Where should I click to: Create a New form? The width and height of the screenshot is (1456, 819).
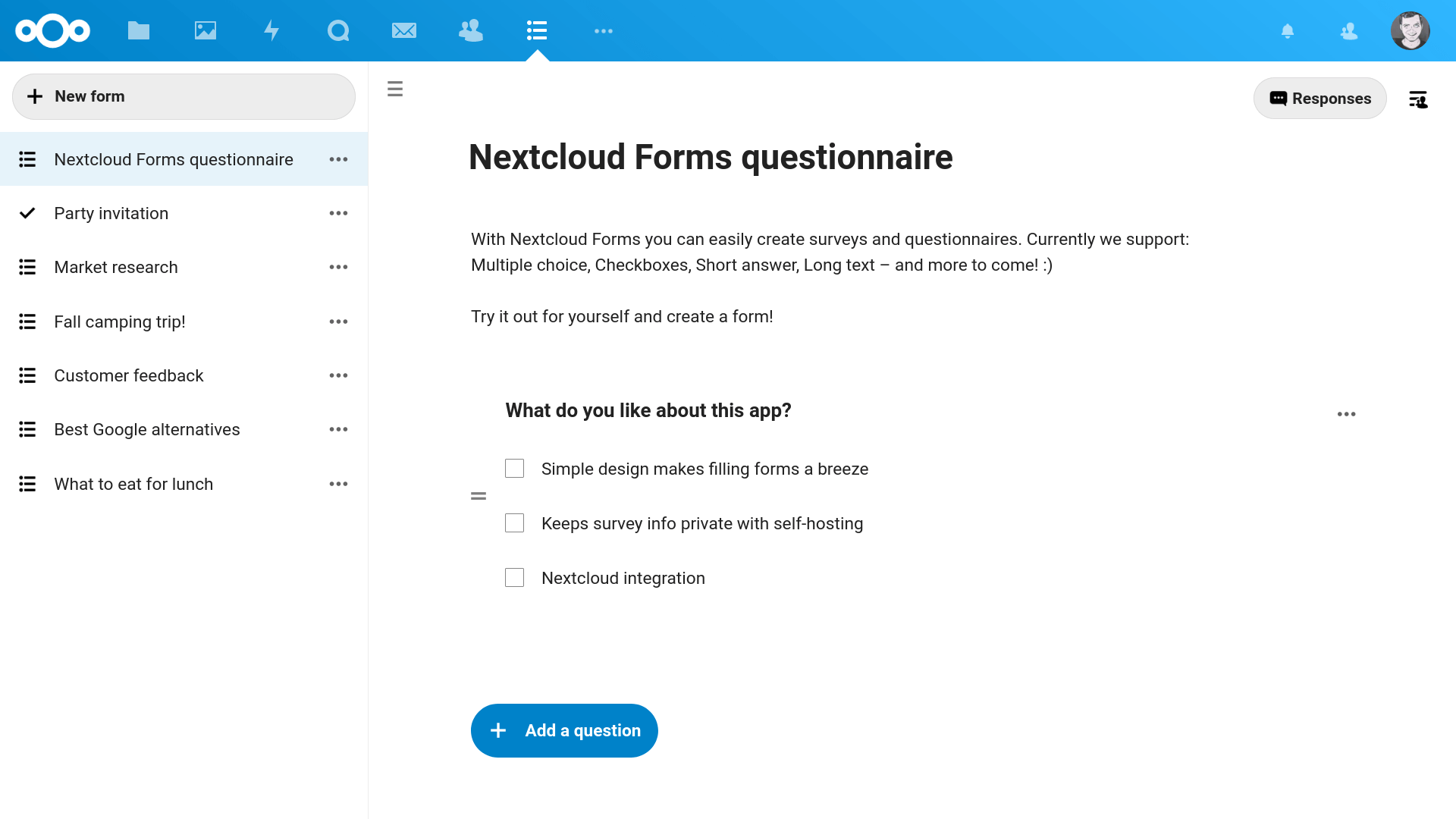click(x=183, y=96)
